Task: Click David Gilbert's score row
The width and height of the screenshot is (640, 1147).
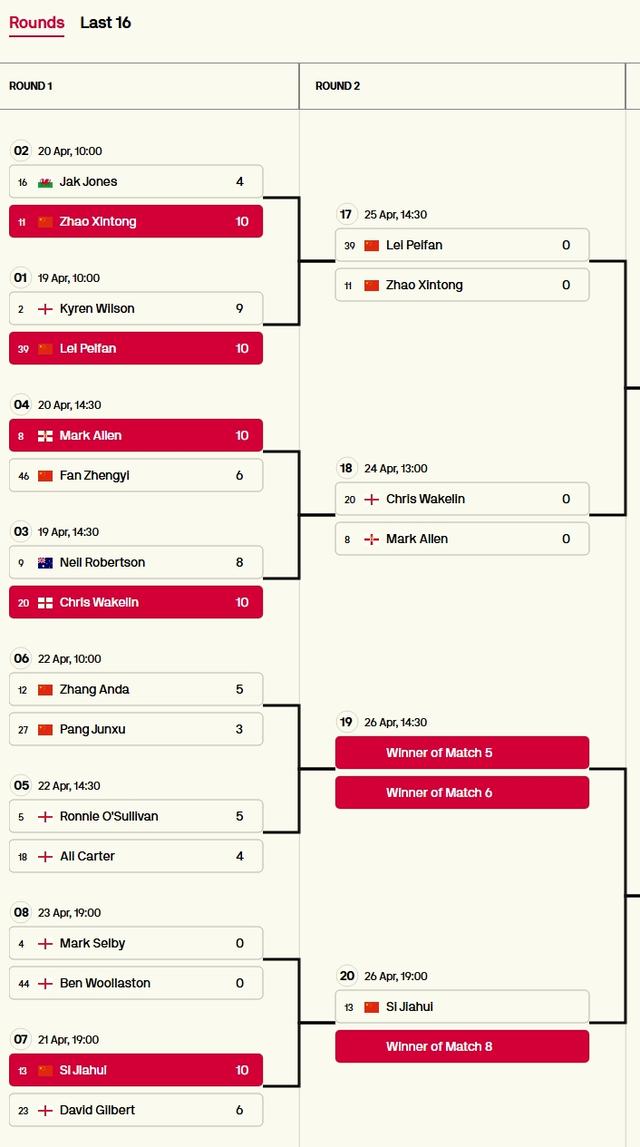Action: click(136, 1110)
